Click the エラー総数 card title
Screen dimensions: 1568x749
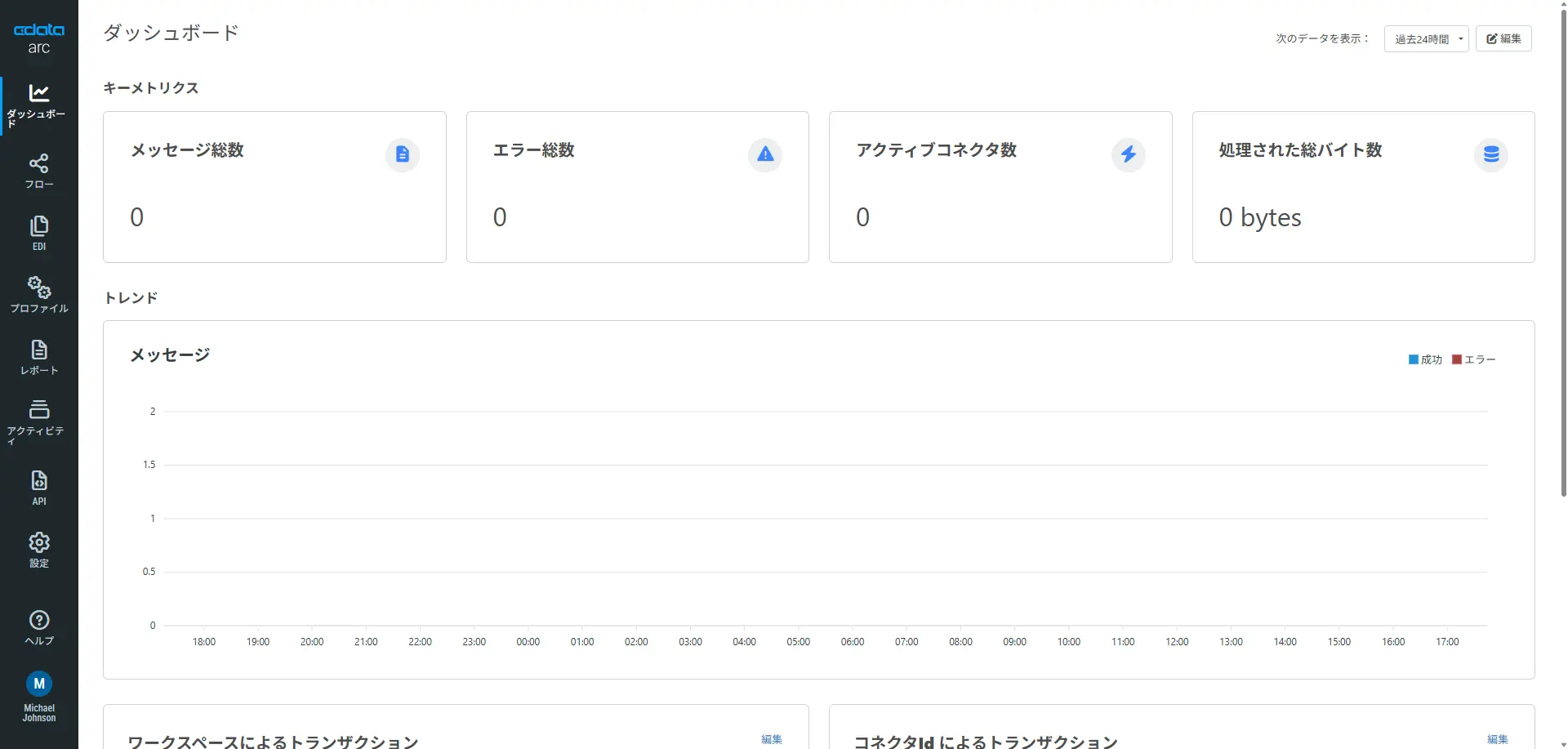tap(534, 150)
